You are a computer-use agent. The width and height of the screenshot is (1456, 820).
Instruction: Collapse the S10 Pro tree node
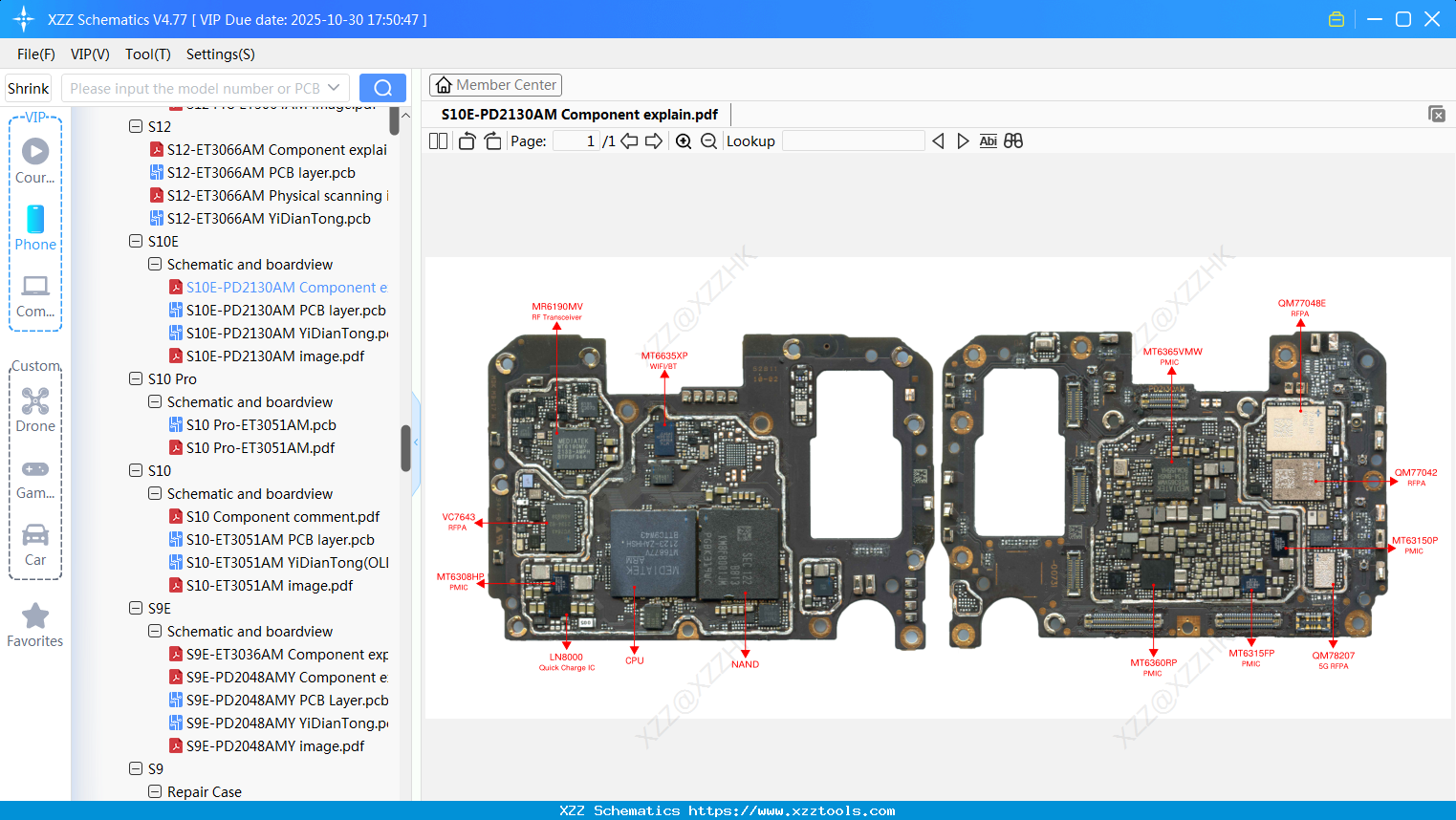point(136,378)
